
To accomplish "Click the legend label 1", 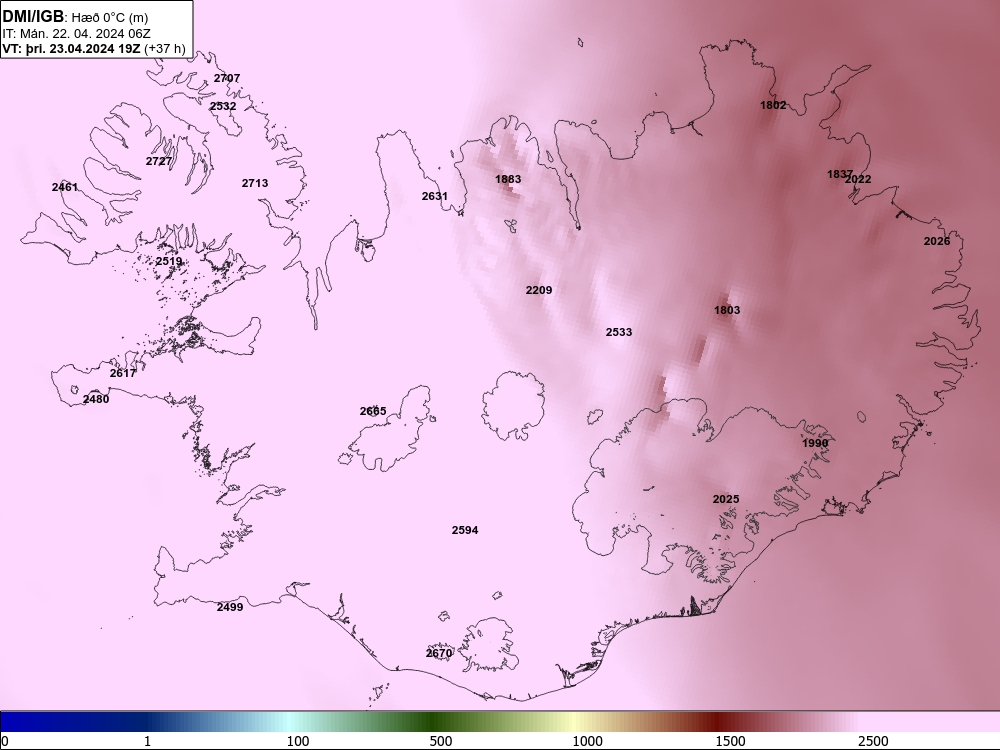I will click(x=147, y=742).
